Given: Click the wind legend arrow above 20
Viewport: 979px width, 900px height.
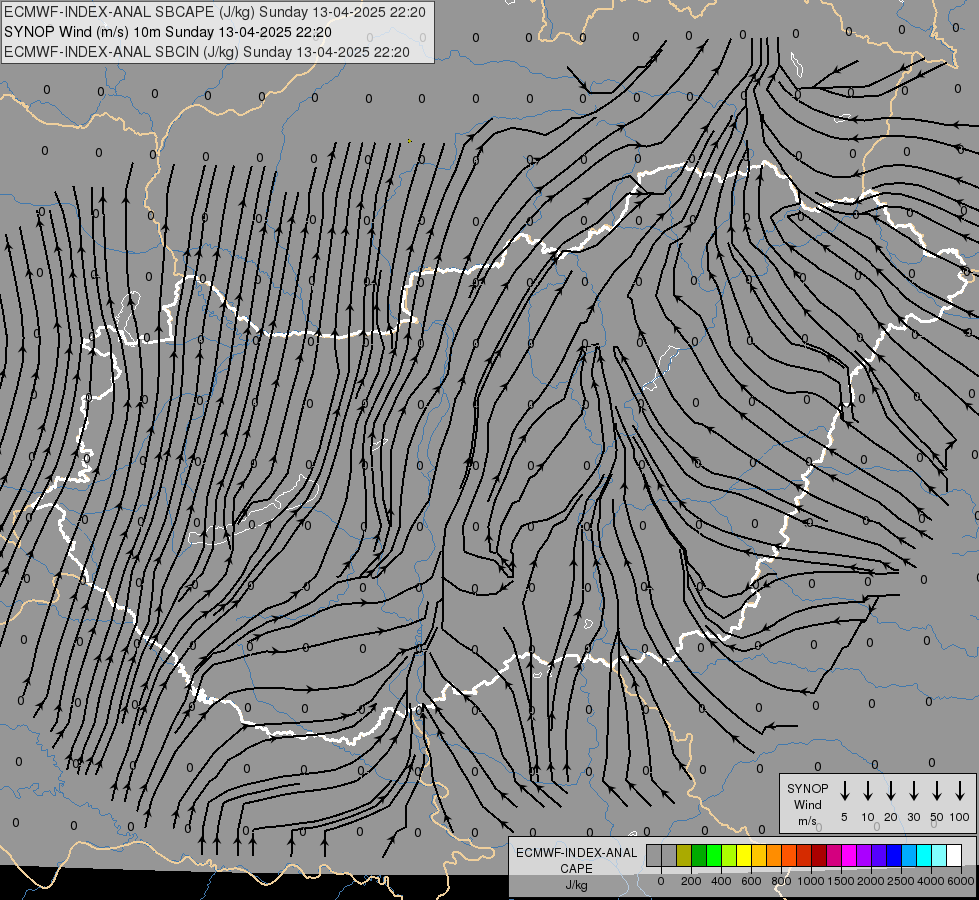Looking at the screenshot, I should pos(891,791).
